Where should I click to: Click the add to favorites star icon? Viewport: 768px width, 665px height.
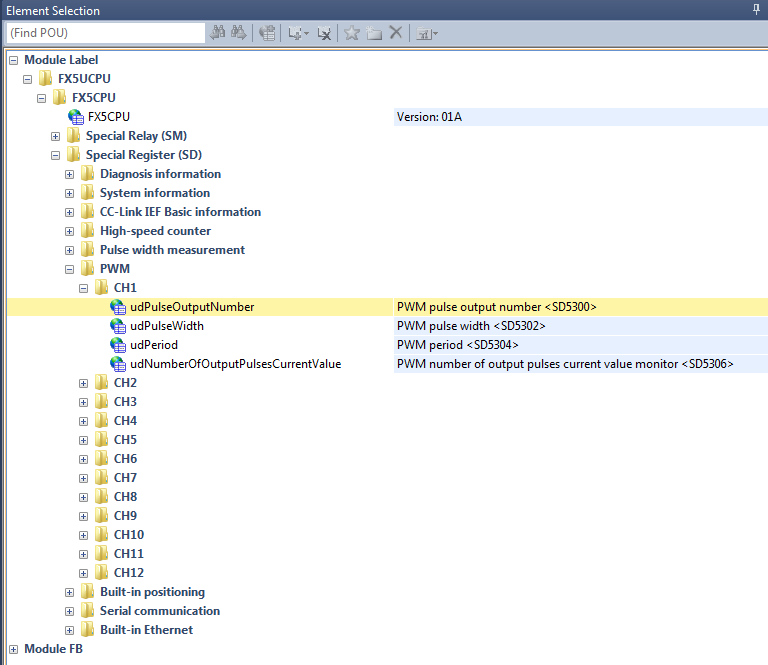coord(352,33)
